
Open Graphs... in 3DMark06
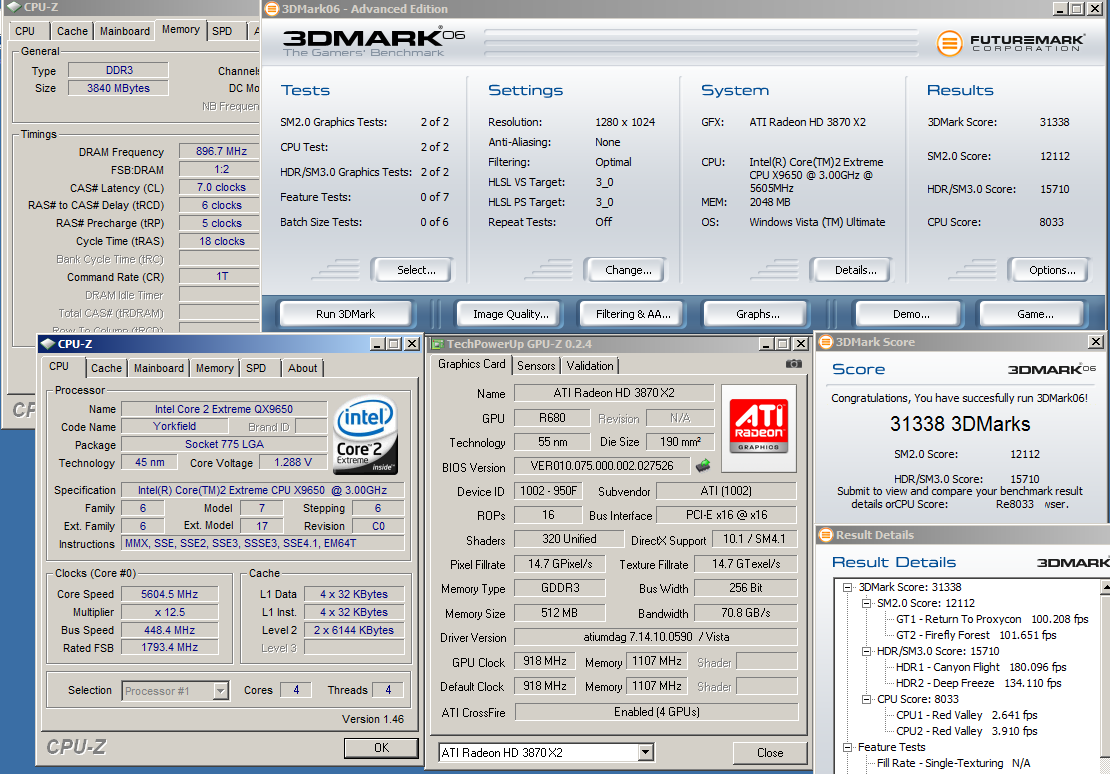(x=757, y=314)
